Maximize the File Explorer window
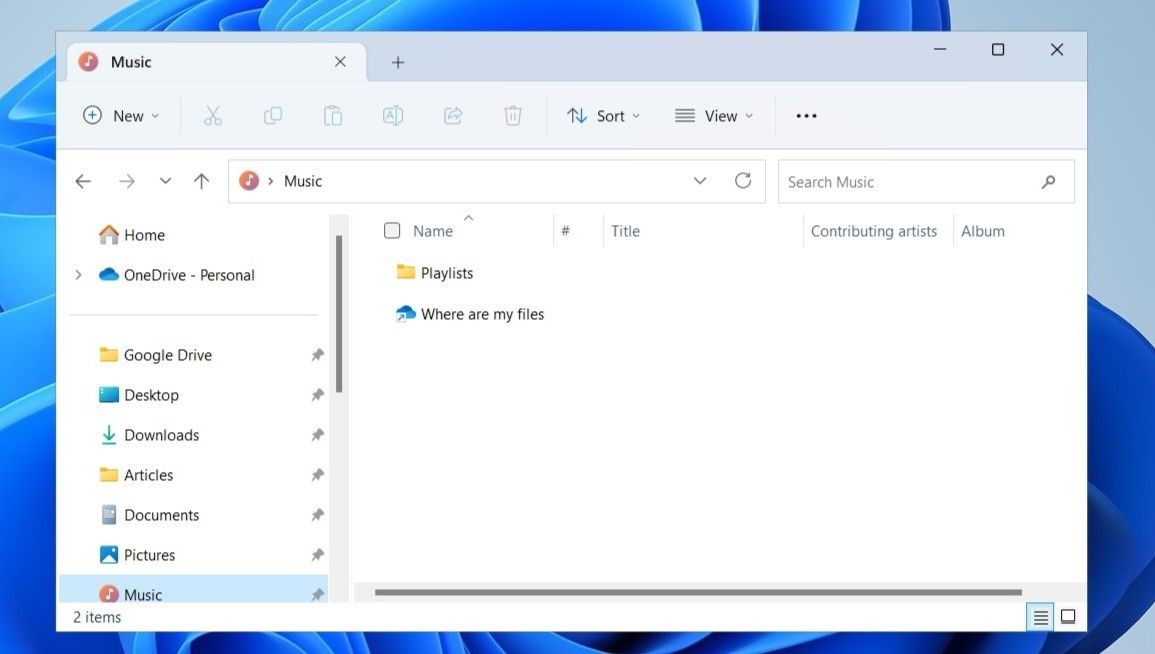 [998, 49]
